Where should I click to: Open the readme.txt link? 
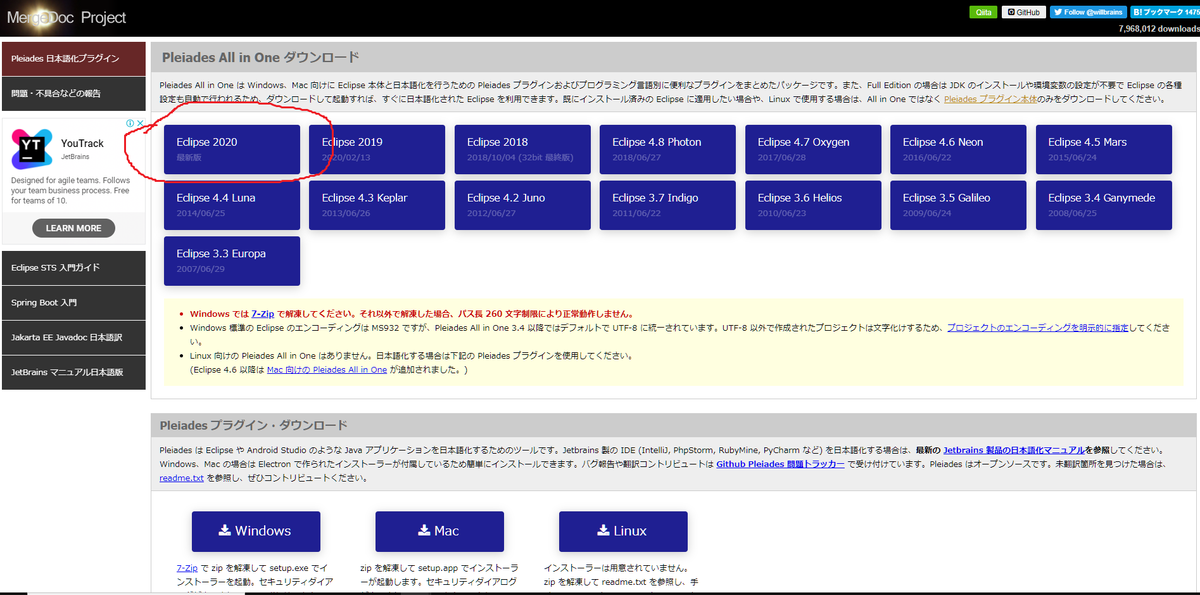(181, 478)
